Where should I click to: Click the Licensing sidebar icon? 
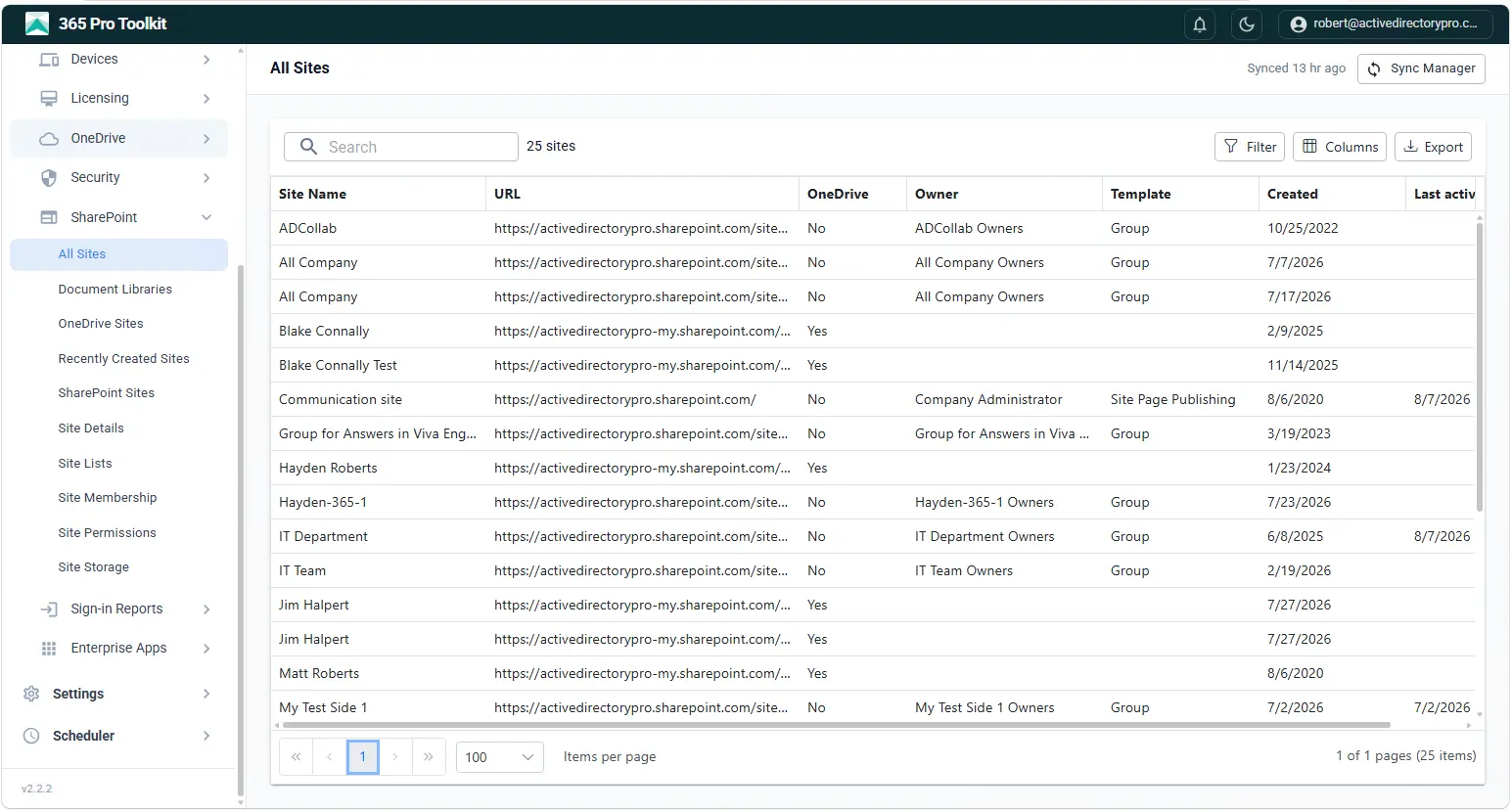[49, 99]
